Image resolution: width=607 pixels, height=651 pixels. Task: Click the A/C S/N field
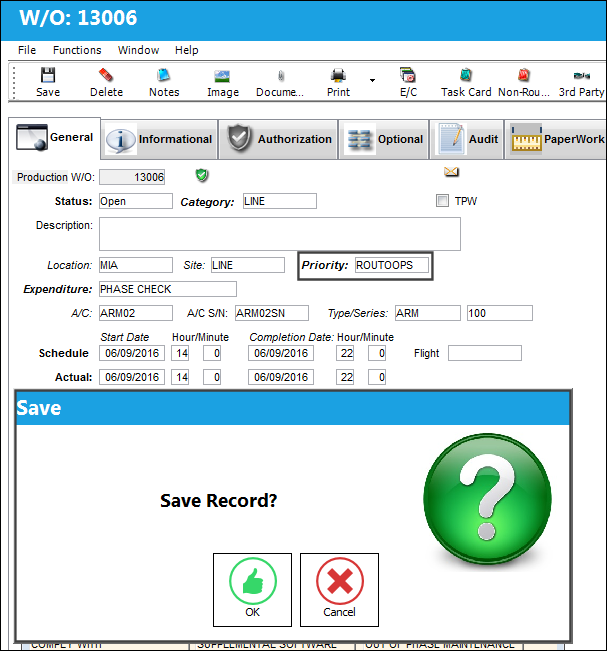coord(272,313)
